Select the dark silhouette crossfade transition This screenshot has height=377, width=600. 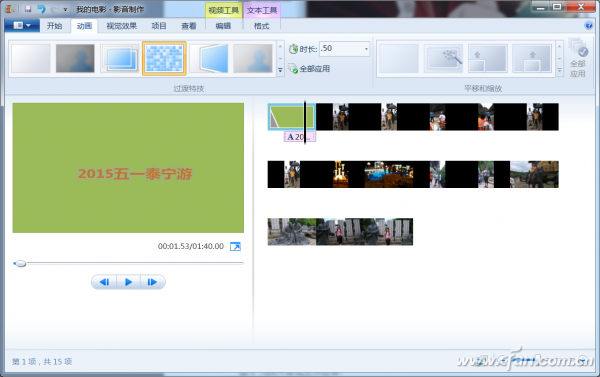pos(75,59)
